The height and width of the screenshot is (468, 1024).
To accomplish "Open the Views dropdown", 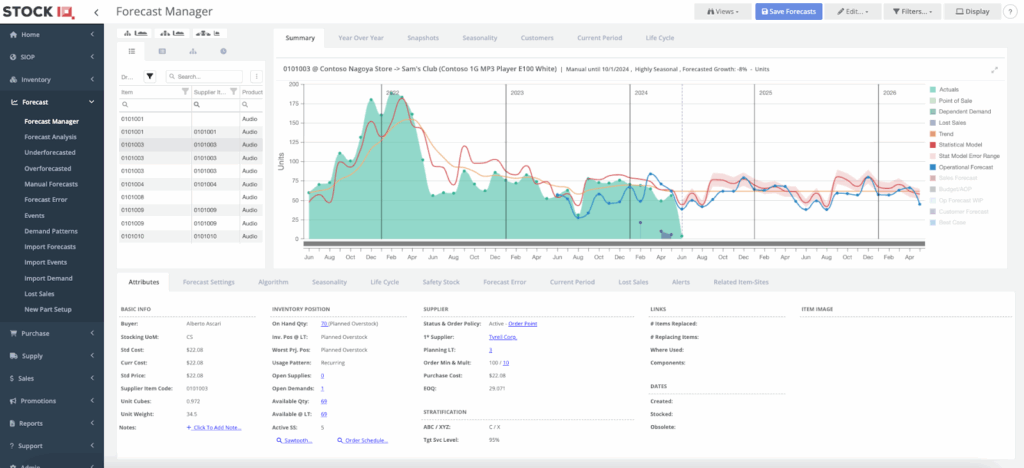I will tap(723, 12).
